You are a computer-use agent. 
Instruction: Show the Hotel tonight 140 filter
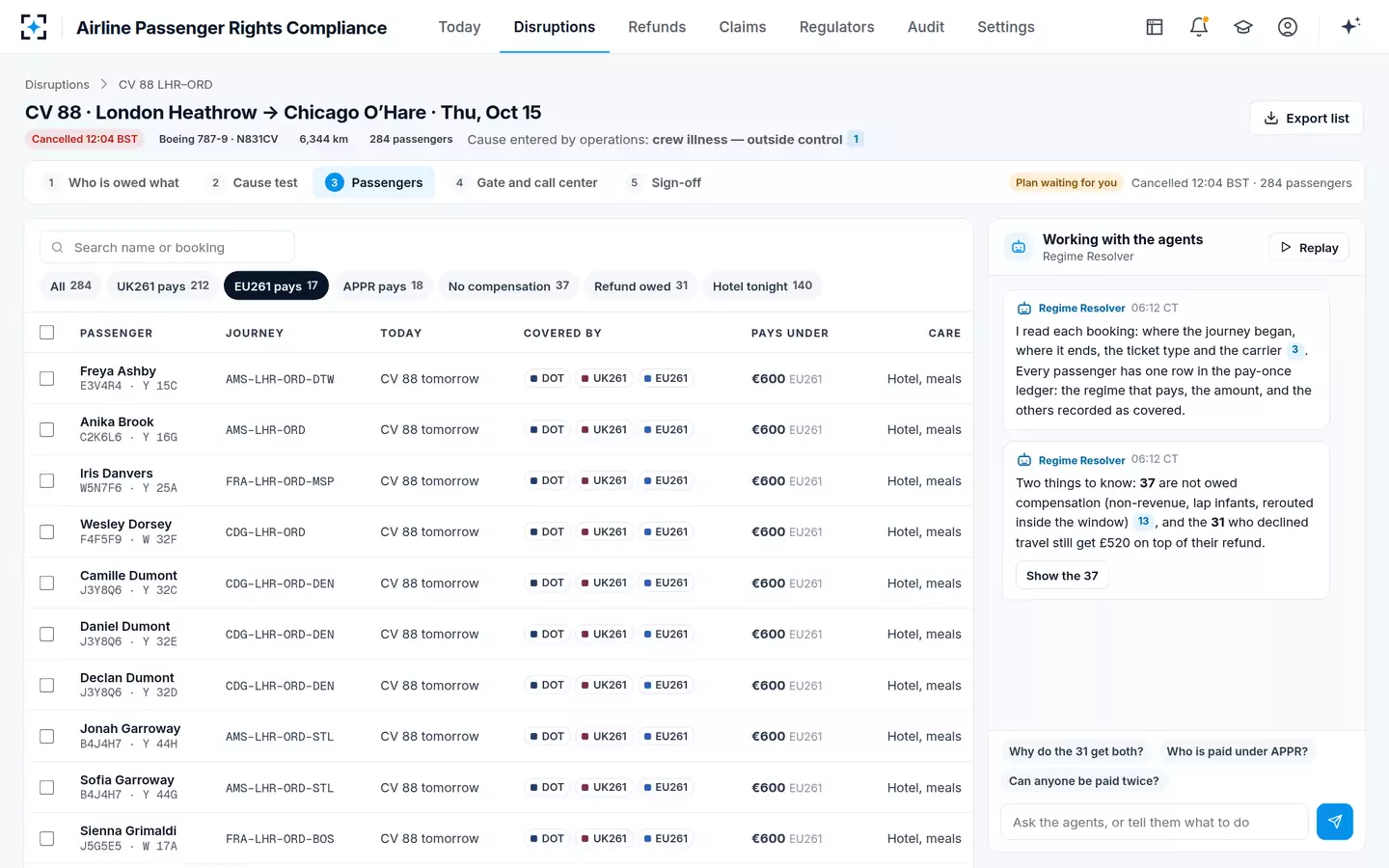point(762,286)
